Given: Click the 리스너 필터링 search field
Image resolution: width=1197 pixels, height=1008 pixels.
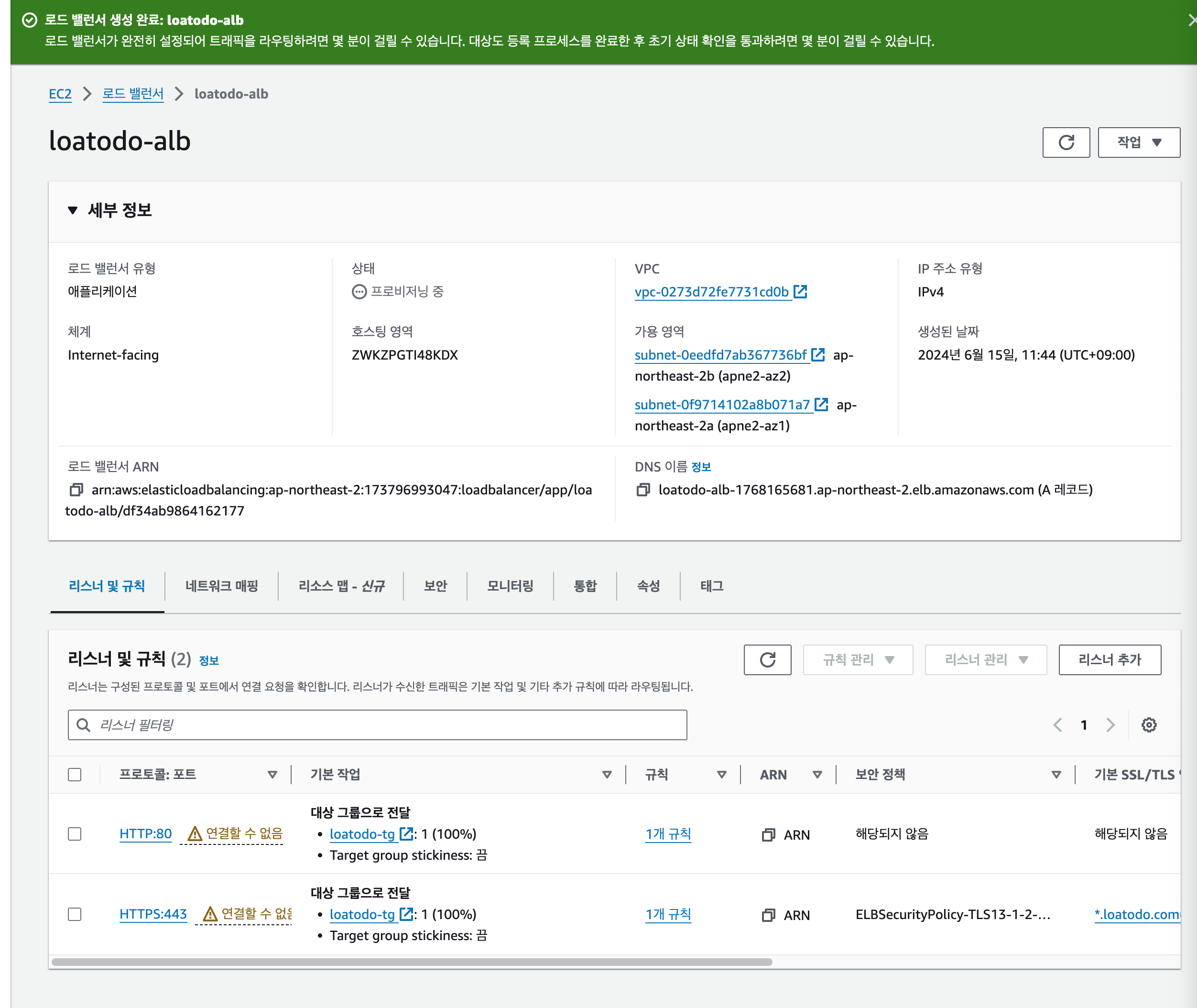Looking at the screenshot, I should click(x=377, y=725).
